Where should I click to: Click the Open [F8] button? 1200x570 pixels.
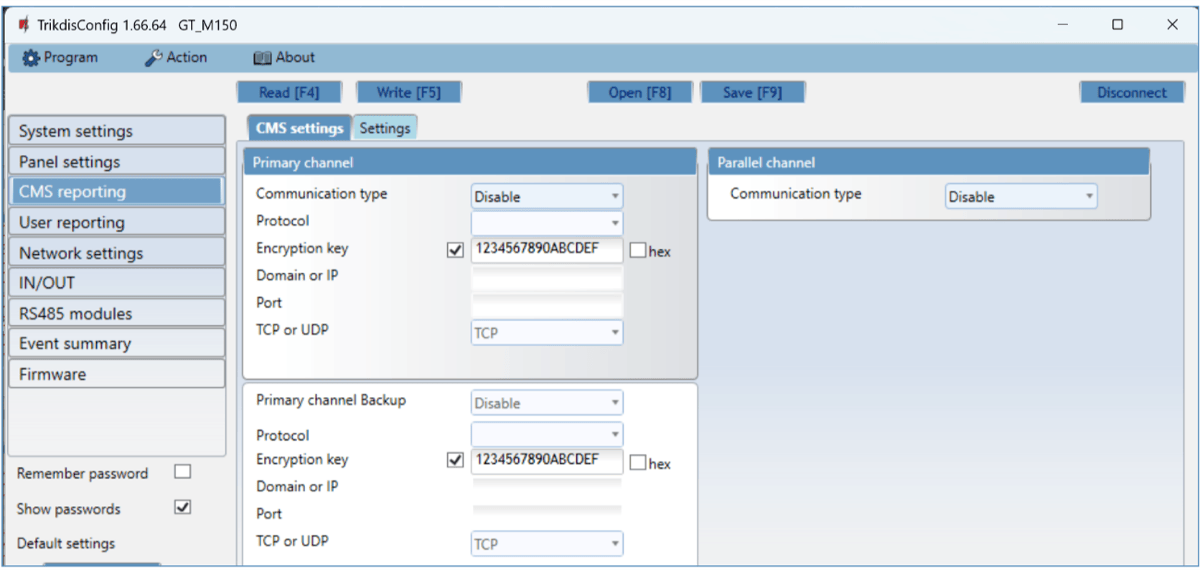coord(639,93)
